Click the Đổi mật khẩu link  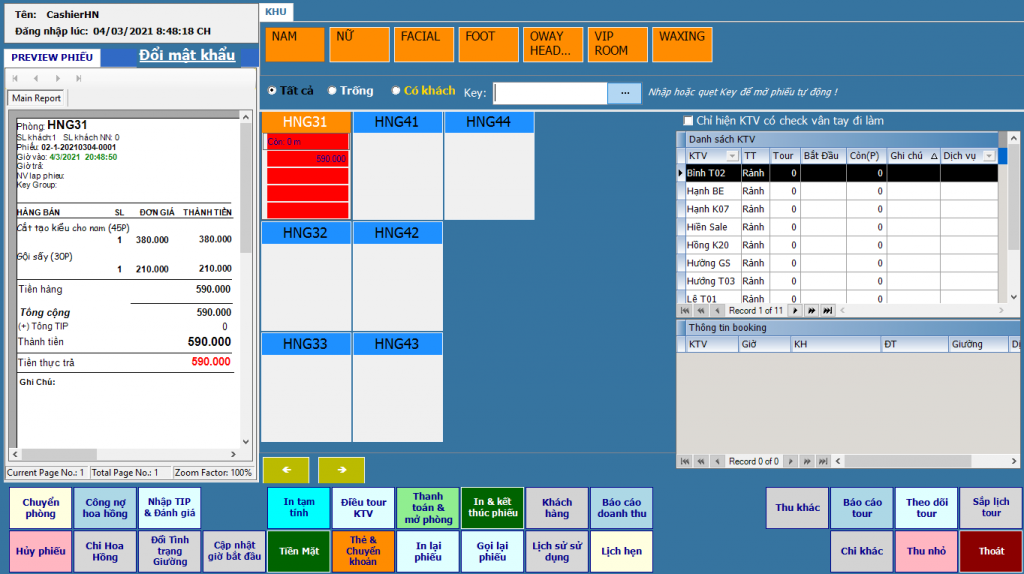[187, 55]
